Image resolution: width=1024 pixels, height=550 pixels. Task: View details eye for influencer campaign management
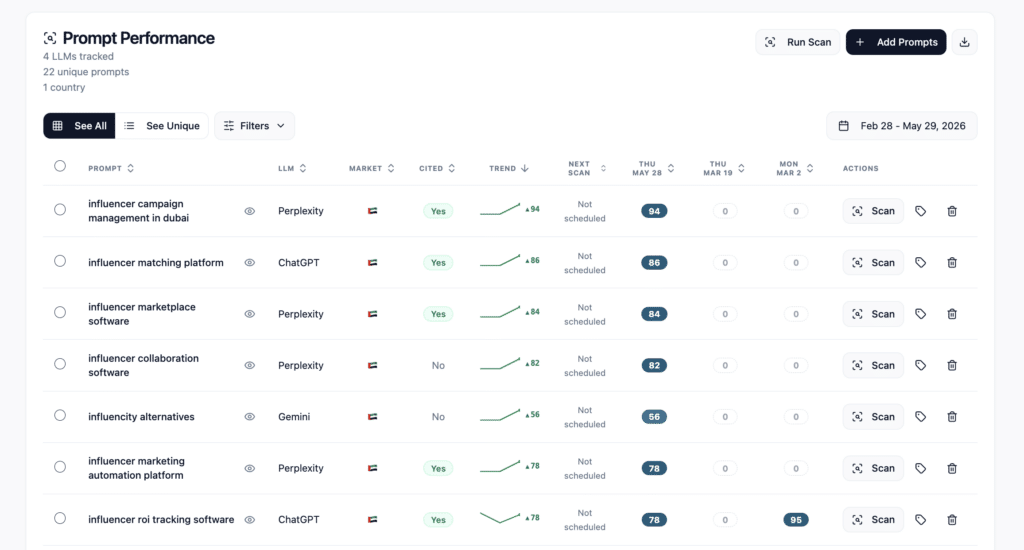pos(249,211)
